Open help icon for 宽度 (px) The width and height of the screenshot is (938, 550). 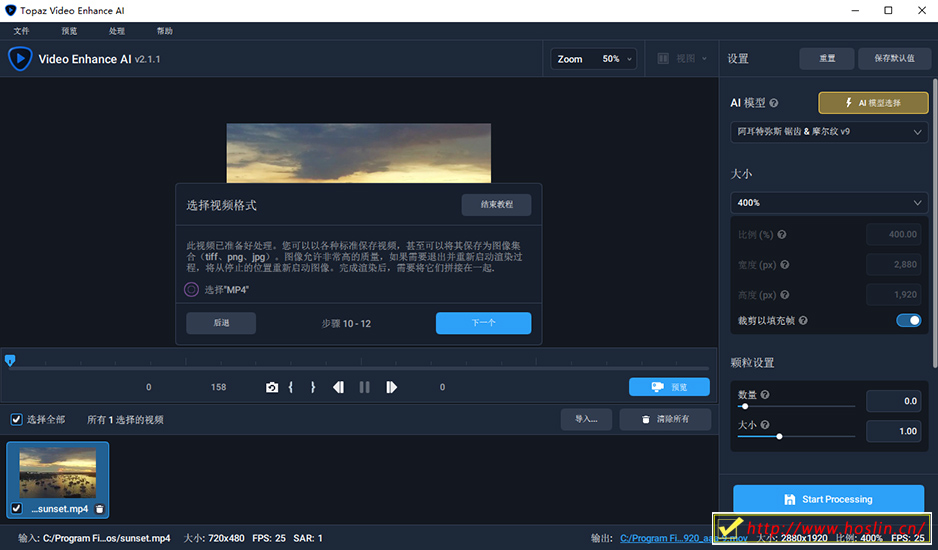pos(785,265)
